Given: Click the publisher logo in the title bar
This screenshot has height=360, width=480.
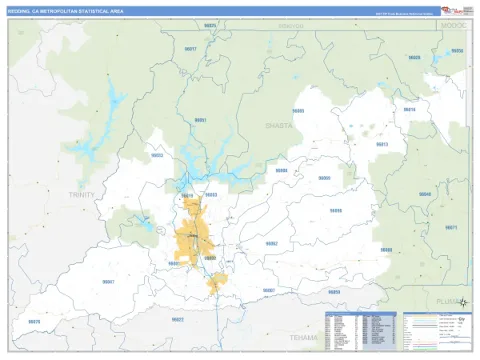Looking at the screenshot, I should [x=452, y=11].
